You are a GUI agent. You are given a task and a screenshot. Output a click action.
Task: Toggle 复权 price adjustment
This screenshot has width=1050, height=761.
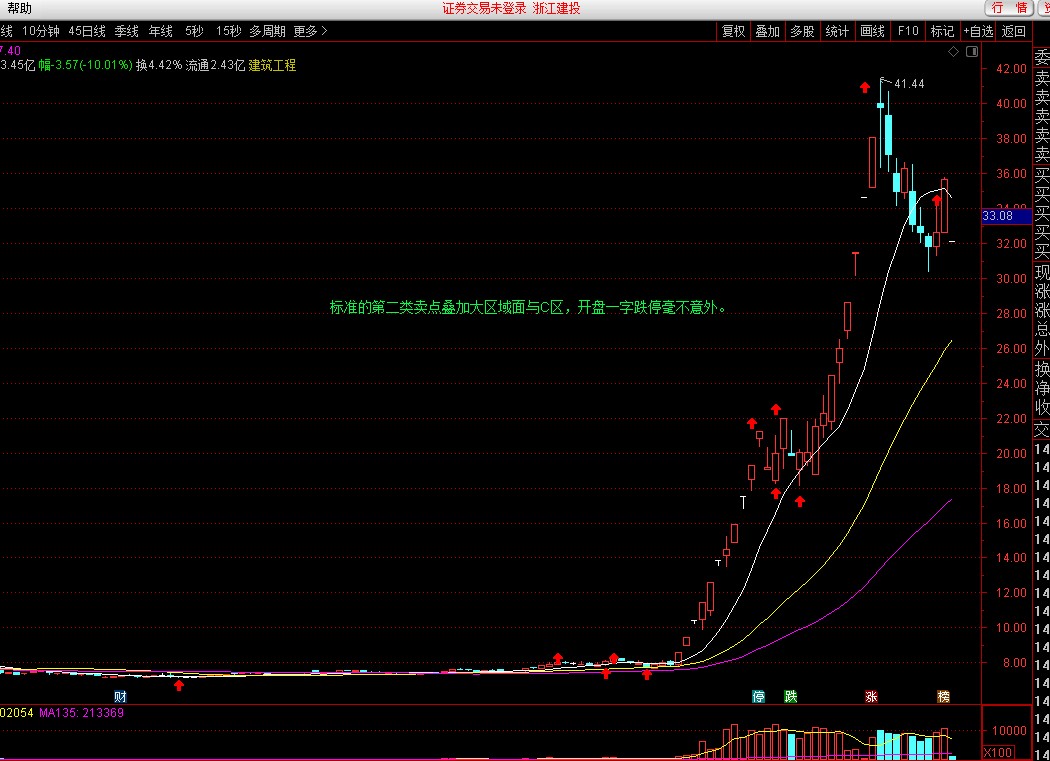click(733, 31)
